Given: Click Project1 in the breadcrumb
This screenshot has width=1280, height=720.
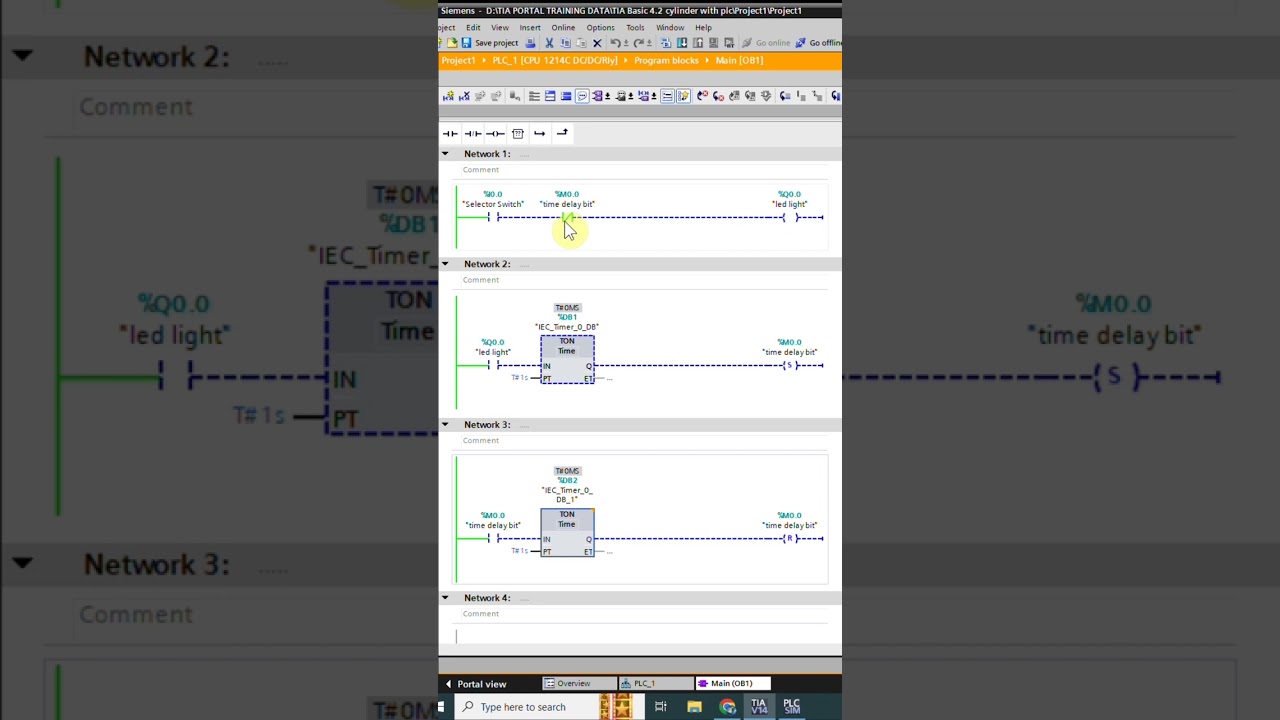Looking at the screenshot, I should click(458, 60).
